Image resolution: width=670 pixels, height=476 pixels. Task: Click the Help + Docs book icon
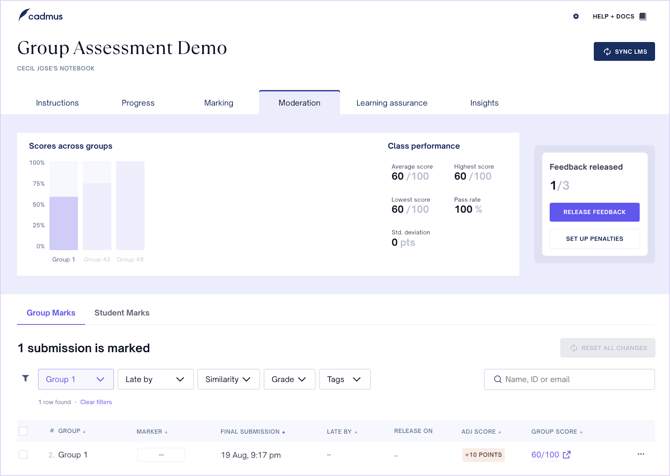coord(643,16)
